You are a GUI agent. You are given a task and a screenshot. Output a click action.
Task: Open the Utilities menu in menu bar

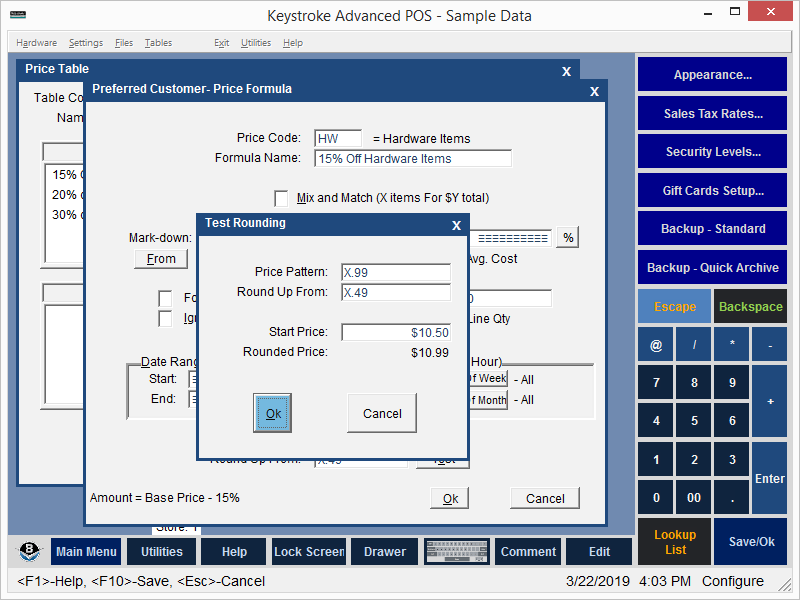coord(256,43)
